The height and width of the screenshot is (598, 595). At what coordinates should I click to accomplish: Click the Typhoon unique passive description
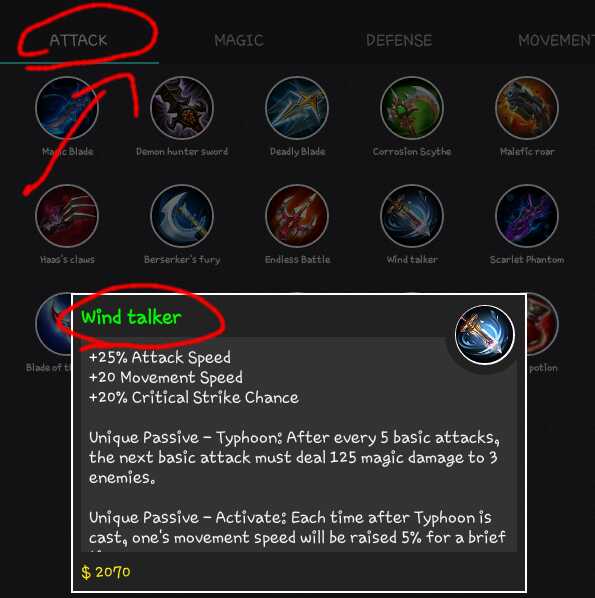pos(294,457)
